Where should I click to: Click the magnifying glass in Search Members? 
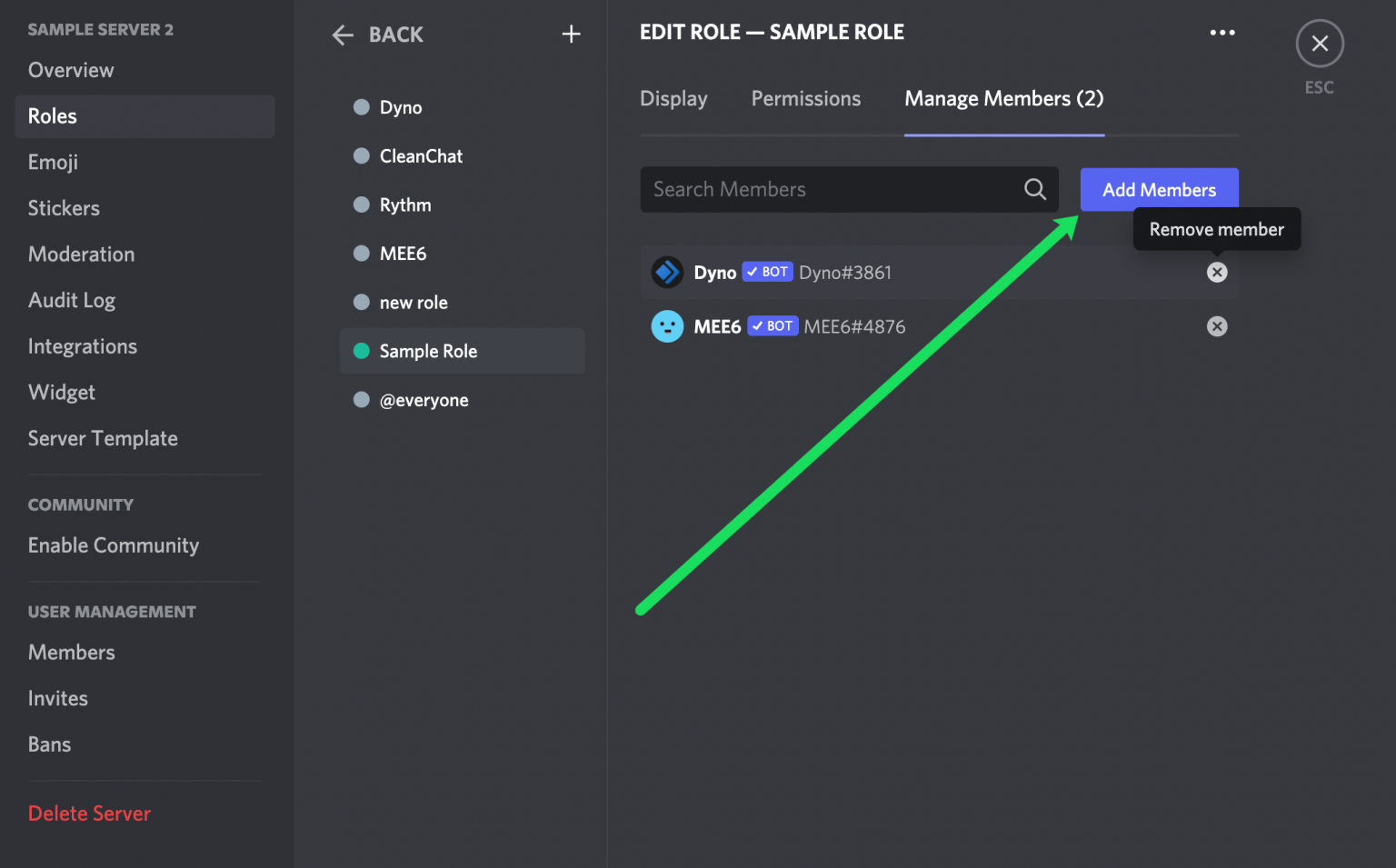click(x=1034, y=189)
